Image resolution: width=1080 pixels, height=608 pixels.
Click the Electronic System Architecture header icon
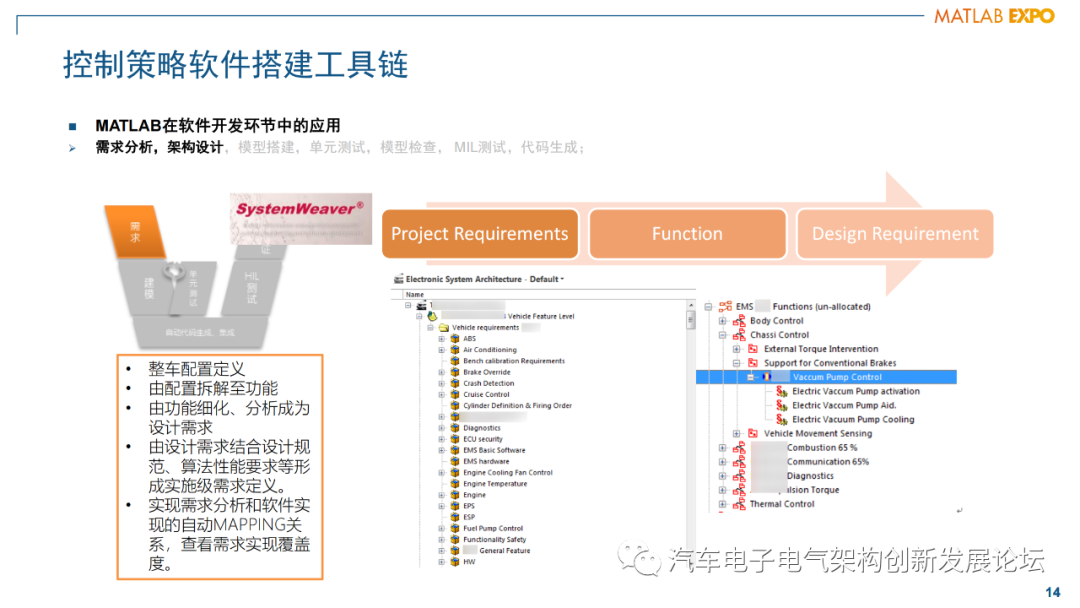[398, 278]
